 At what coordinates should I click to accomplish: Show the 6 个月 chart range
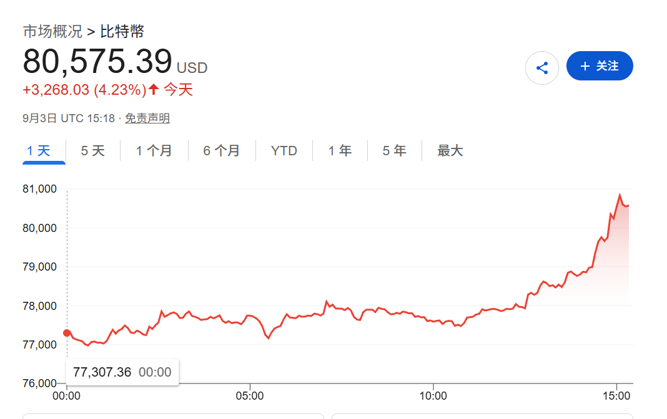coord(221,151)
